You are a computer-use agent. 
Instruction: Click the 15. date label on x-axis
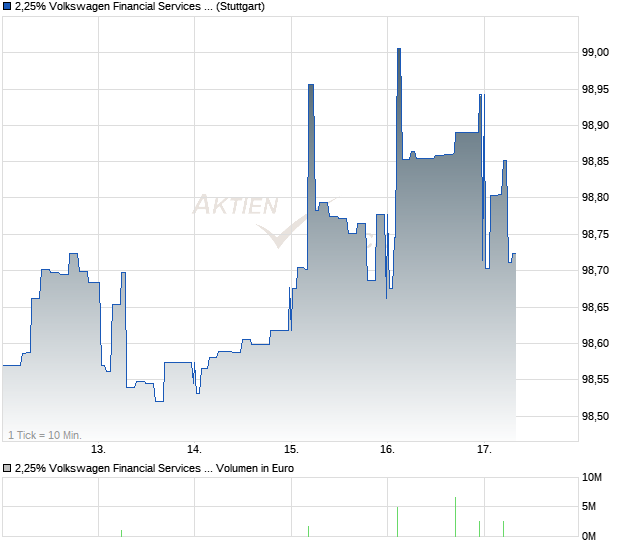(291, 449)
